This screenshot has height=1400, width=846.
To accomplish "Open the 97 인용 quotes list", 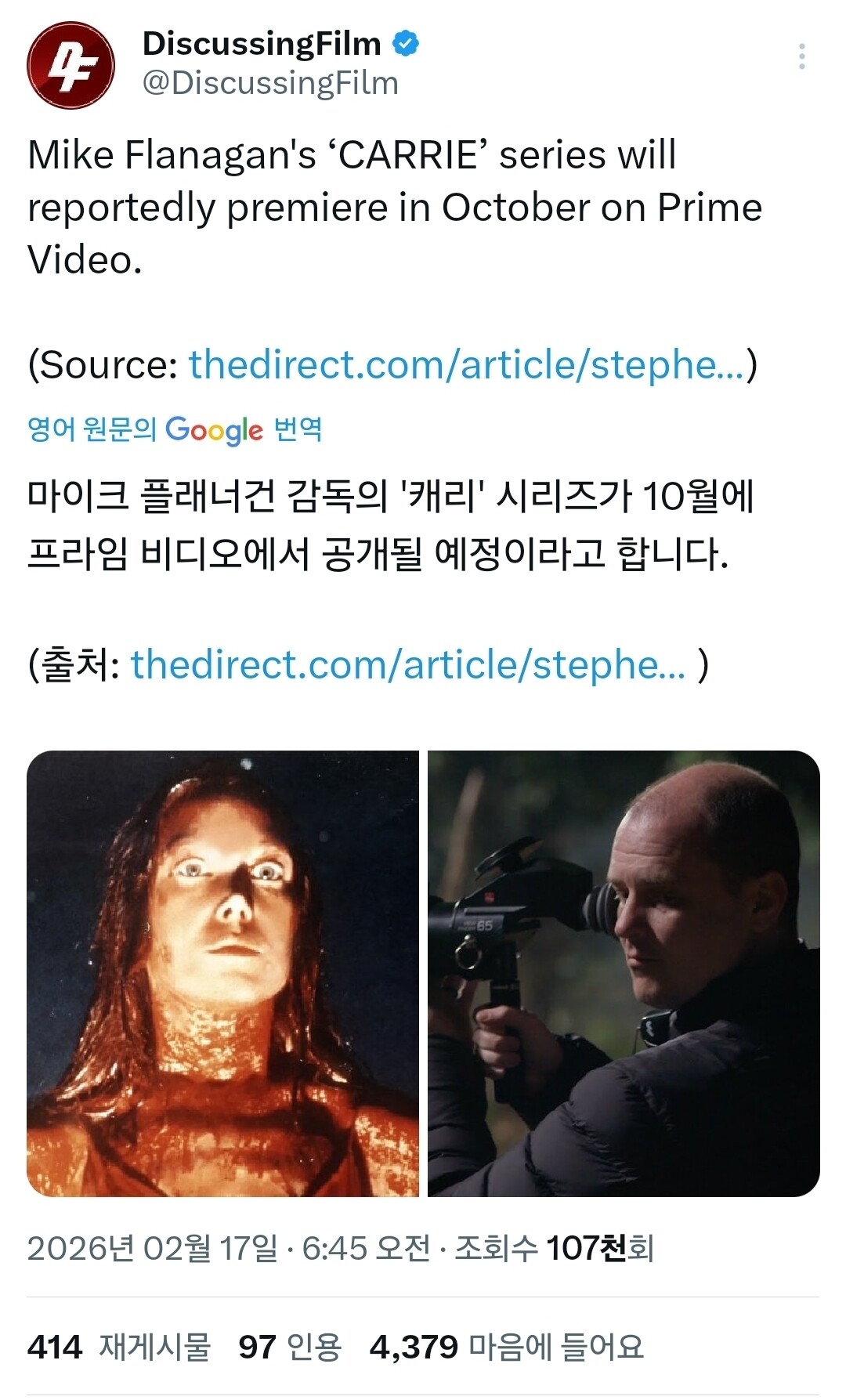I will 290,1347.
